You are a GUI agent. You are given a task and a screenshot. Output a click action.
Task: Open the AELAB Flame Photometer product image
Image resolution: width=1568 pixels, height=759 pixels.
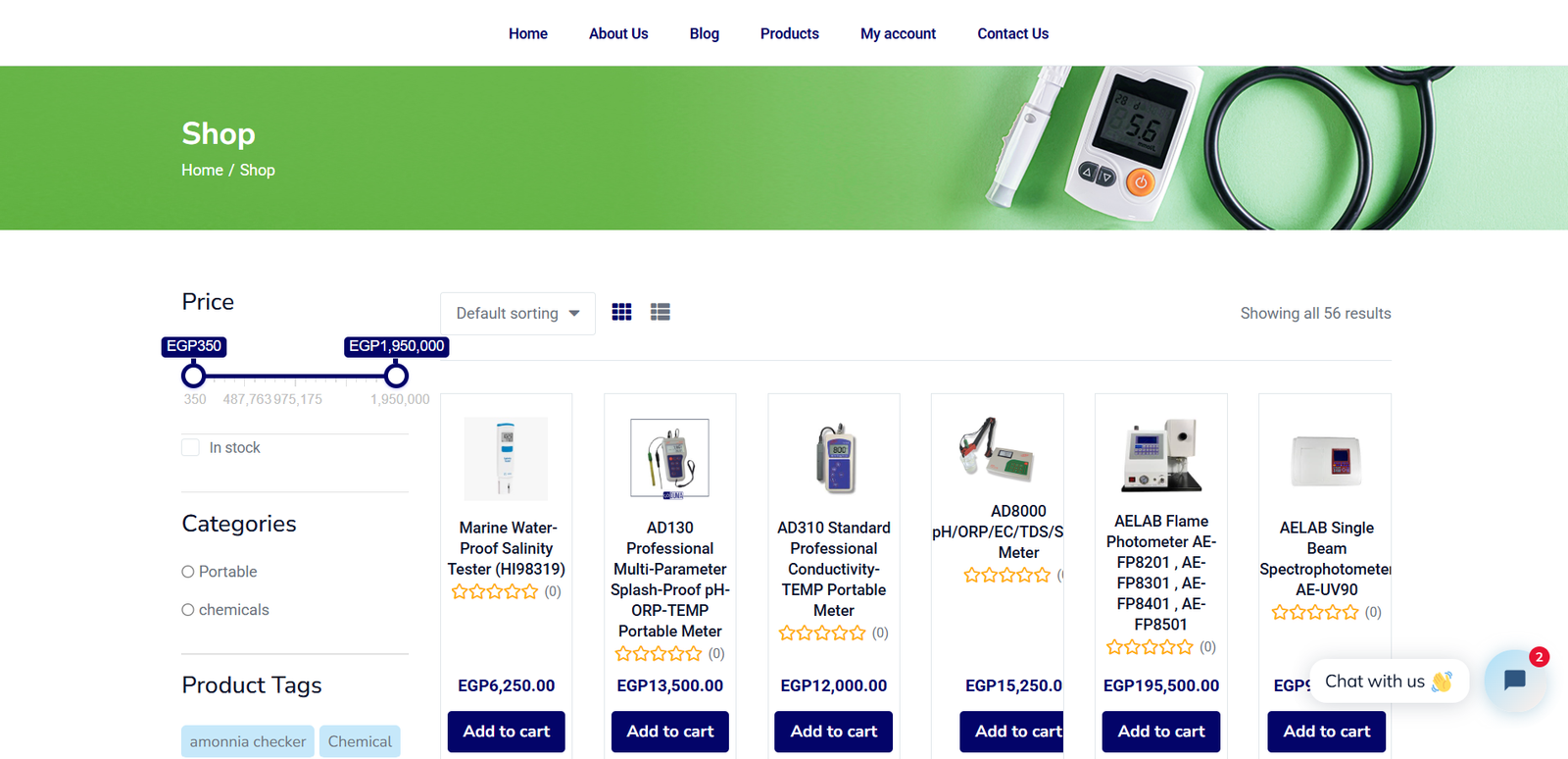[1161, 456]
